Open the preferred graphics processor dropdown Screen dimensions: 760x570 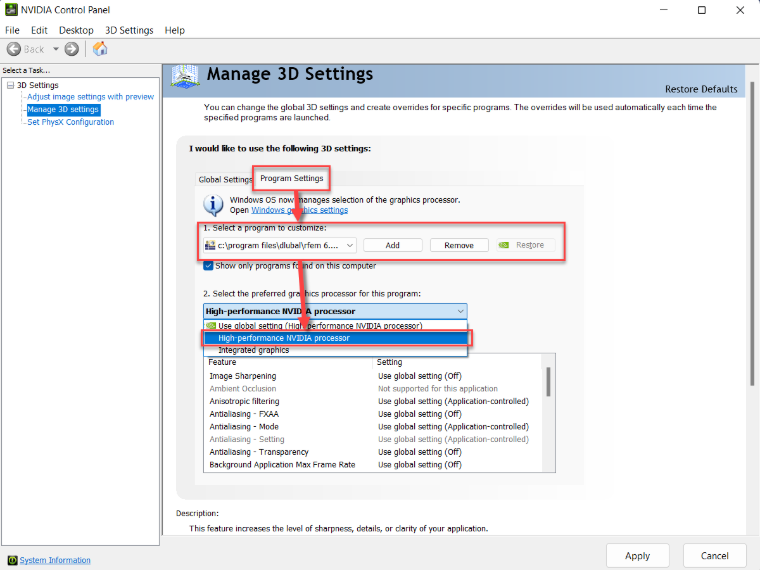pos(335,311)
